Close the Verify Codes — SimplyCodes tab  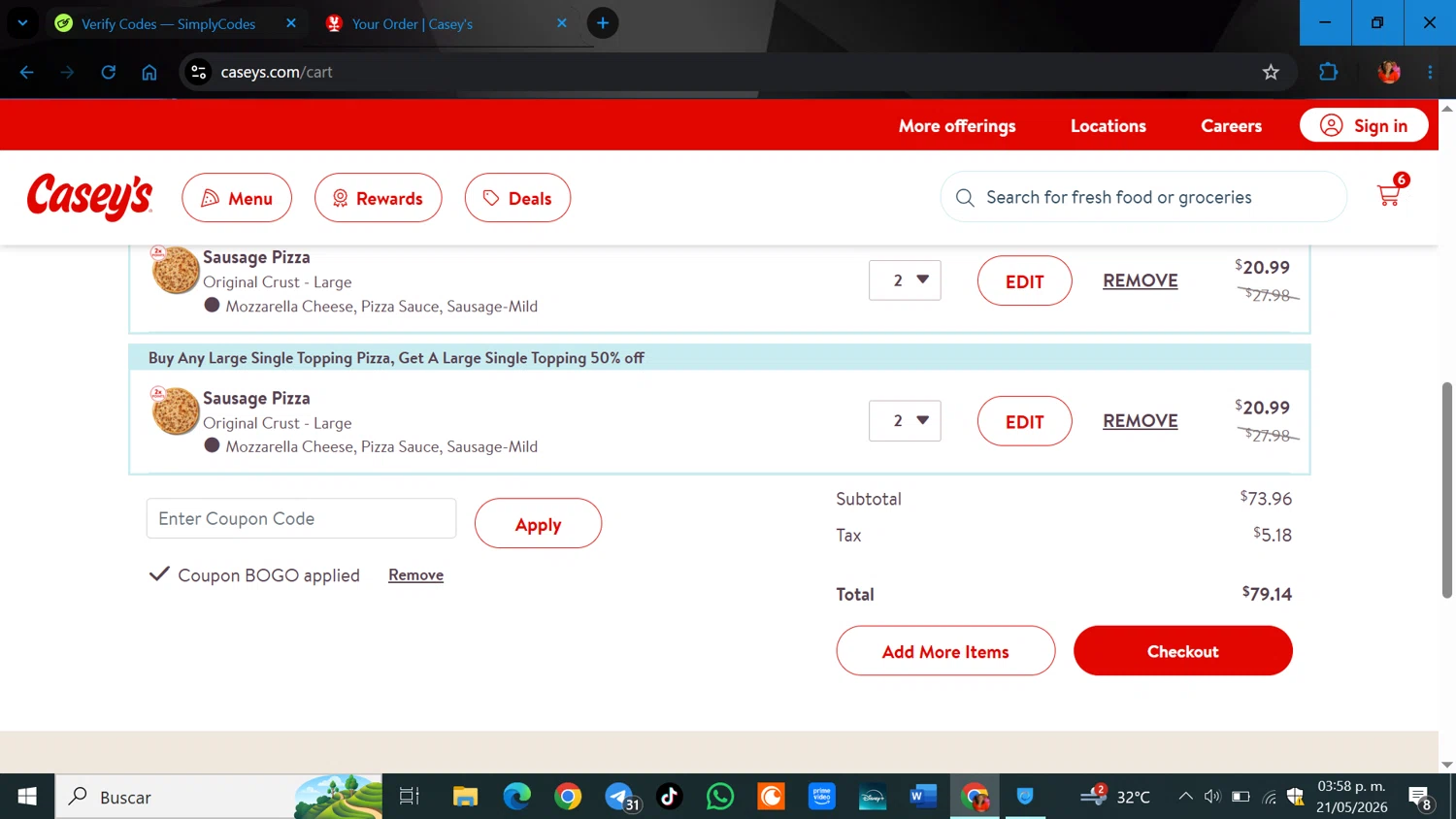point(291,23)
